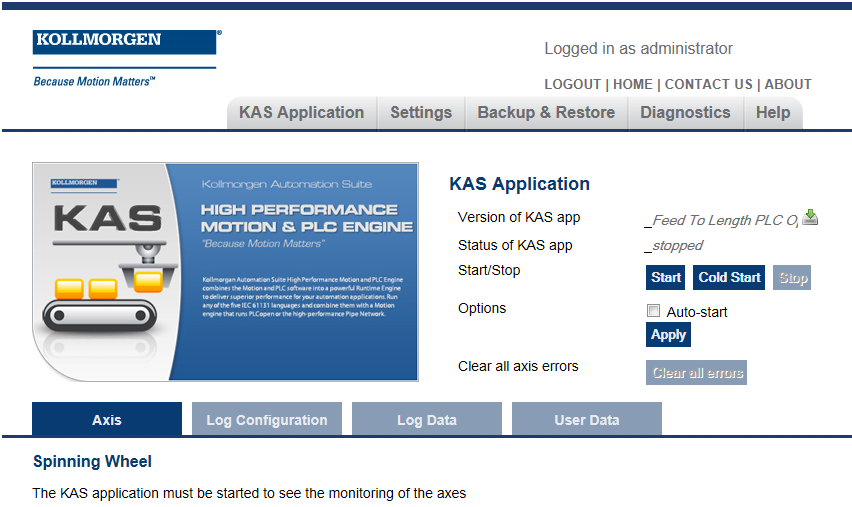Click the Clear all axis errors label

[x=518, y=366]
